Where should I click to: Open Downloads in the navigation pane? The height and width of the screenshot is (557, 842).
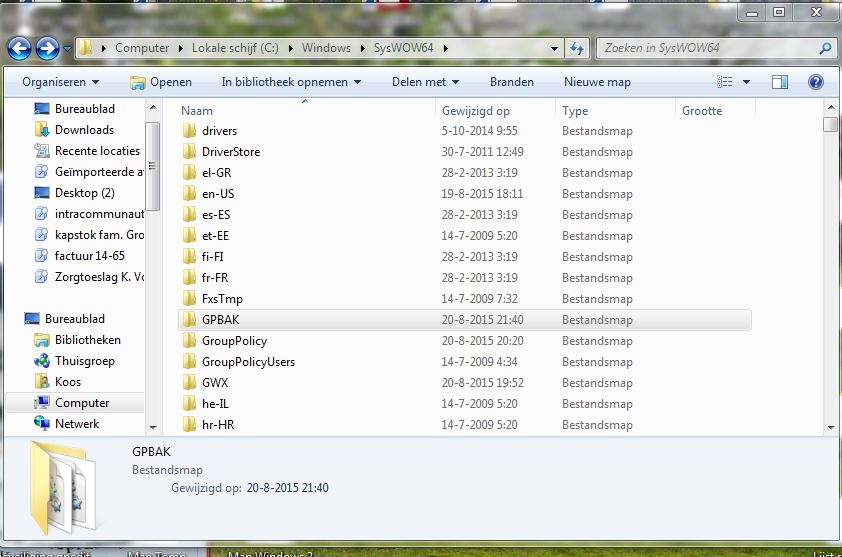(x=75, y=129)
